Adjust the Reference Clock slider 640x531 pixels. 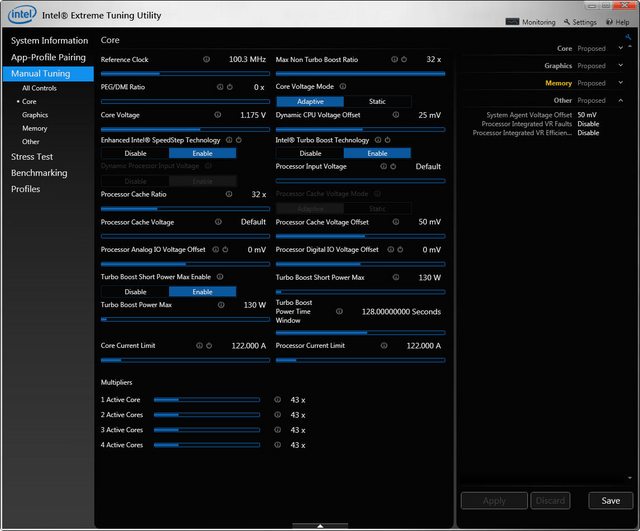pos(185,74)
